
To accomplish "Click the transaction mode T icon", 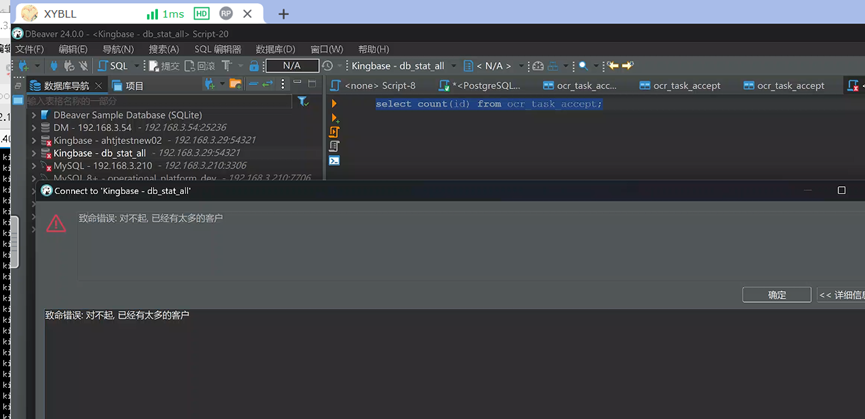I will [226, 66].
